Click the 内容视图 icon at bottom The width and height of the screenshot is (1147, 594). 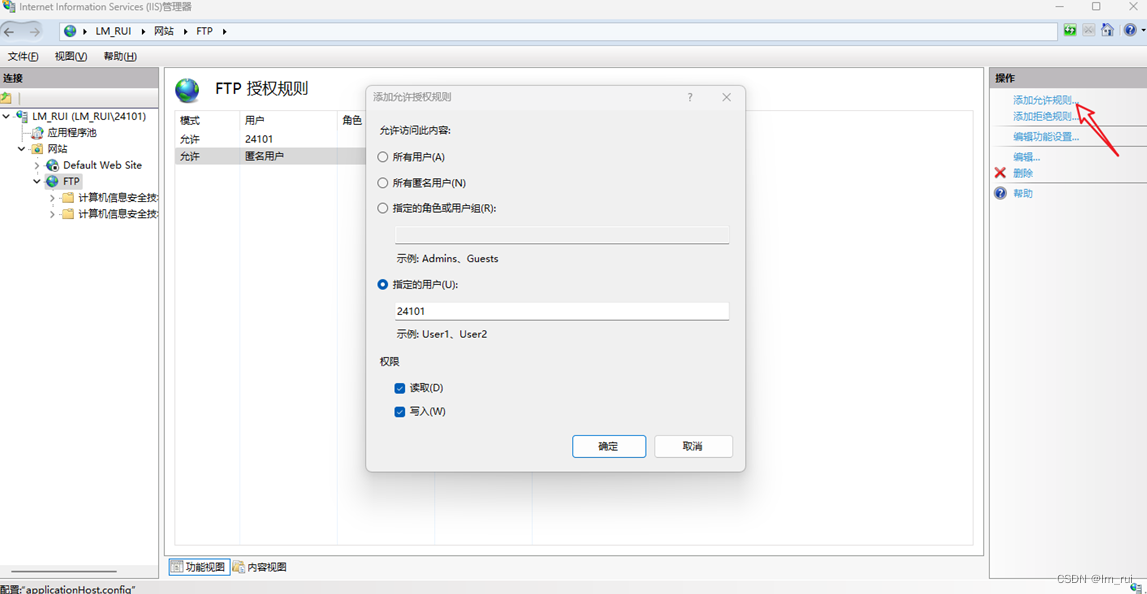click(x=238, y=566)
